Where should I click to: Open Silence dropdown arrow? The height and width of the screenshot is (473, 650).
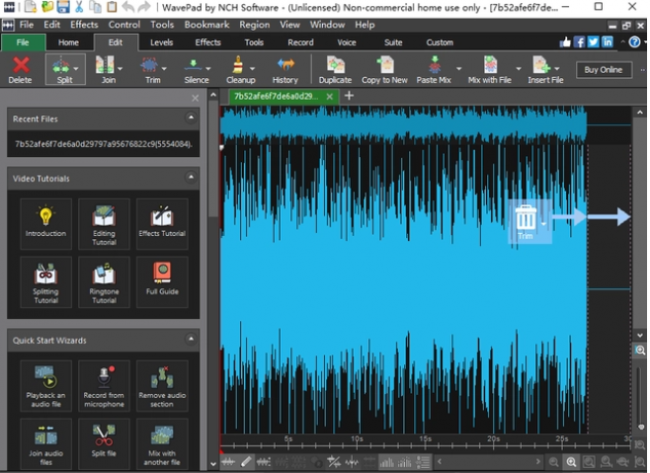coord(208,68)
